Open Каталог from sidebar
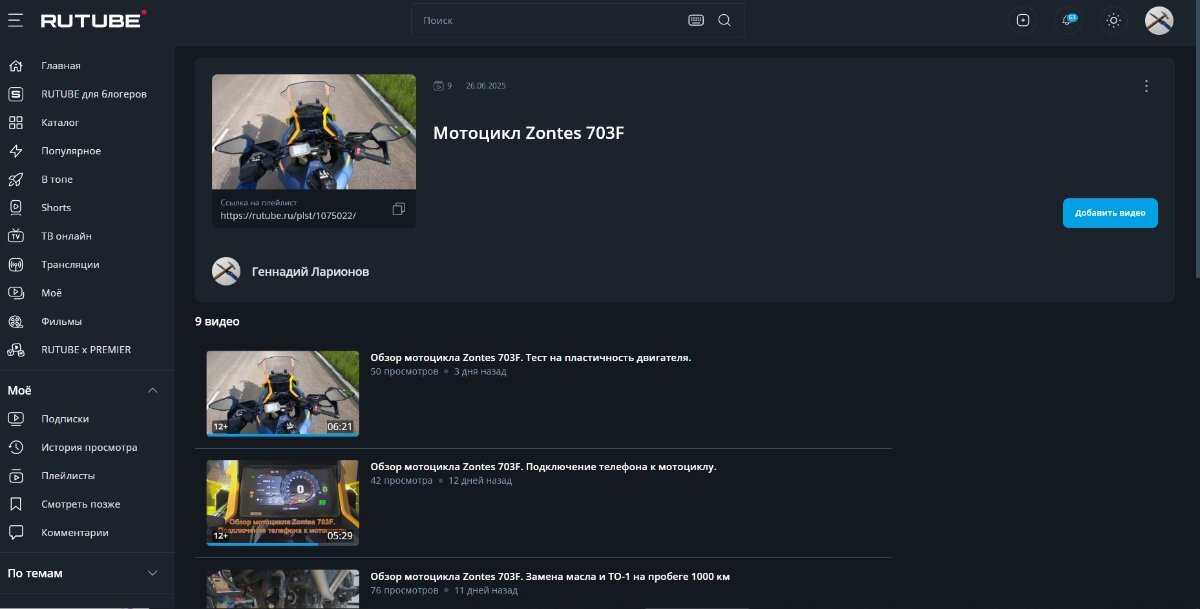Image resolution: width=1200 pixels, height=609 pixels. click(60, 123)
